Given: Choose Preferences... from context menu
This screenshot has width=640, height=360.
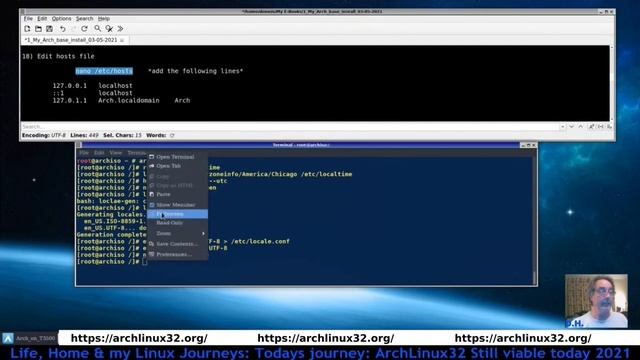Looking at the screenshot, I should 178,254.
